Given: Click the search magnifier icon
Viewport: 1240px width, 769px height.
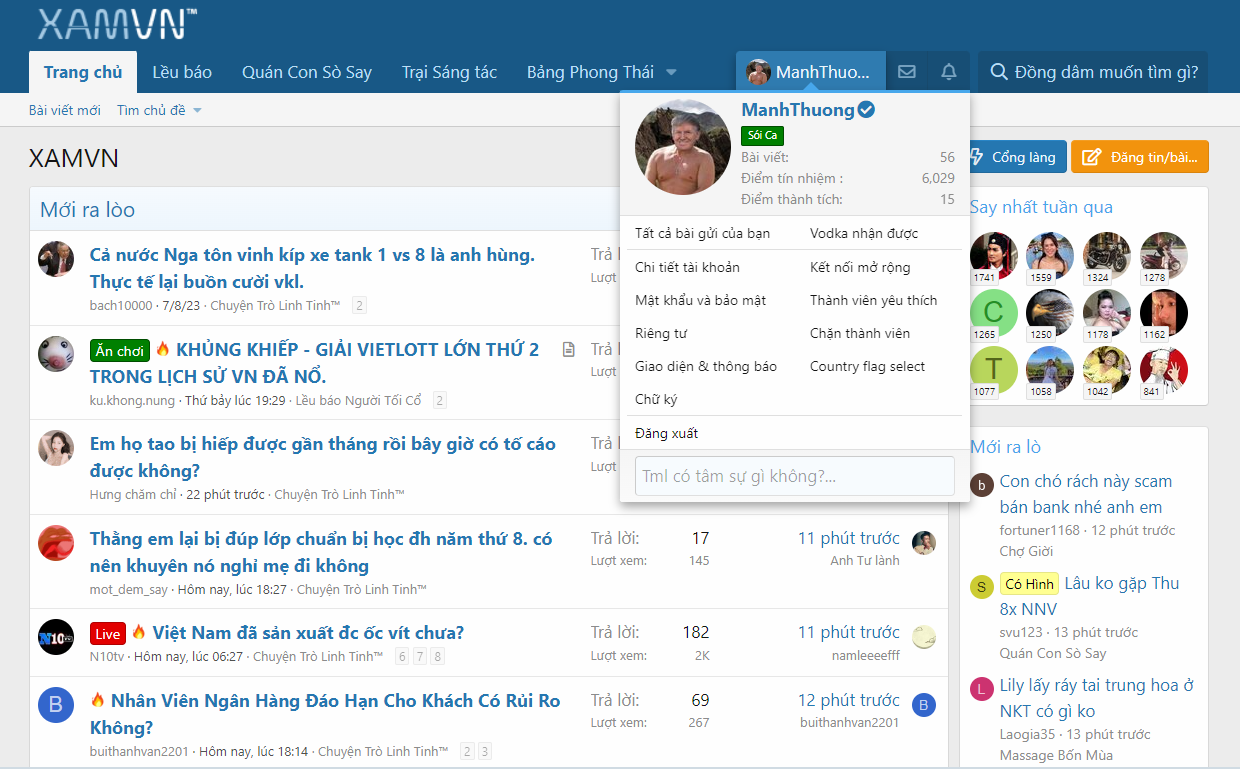Looking at the screenshot, I should coord(998,72).
